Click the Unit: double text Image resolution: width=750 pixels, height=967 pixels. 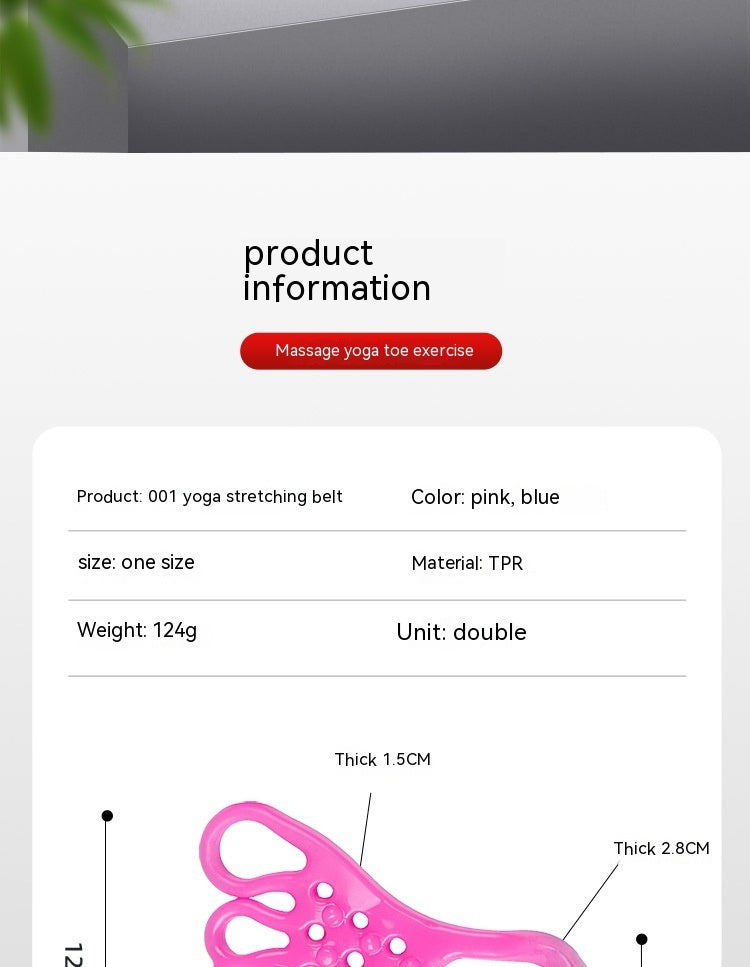click(x=461, y=632)
